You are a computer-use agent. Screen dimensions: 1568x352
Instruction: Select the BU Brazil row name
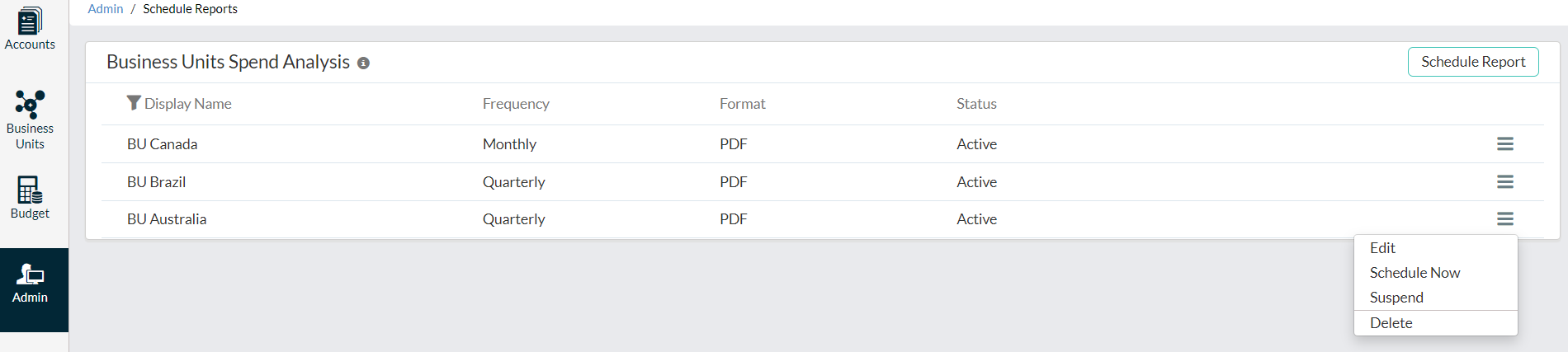coord(157,182)
